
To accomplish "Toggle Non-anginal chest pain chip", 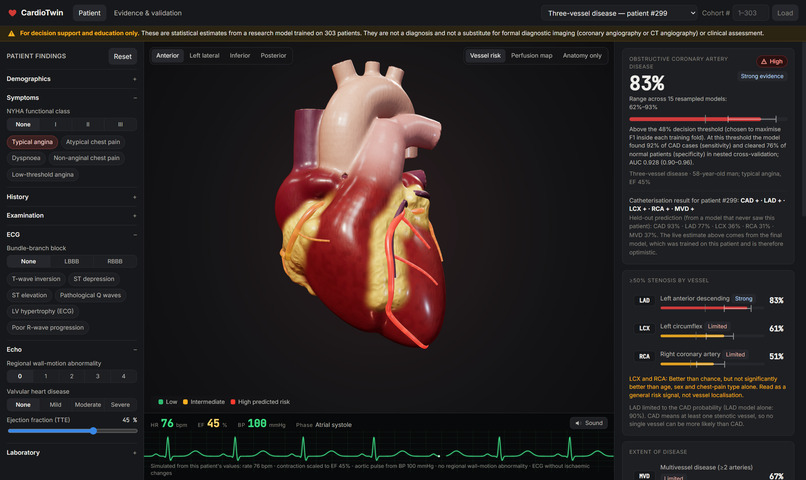I will click(x=86, y=158).
